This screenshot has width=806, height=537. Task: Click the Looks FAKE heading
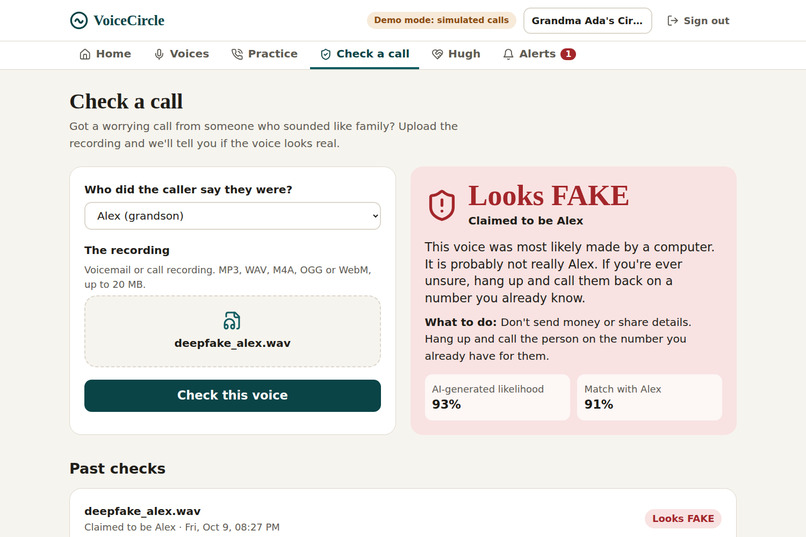click(x=548, y=196)
